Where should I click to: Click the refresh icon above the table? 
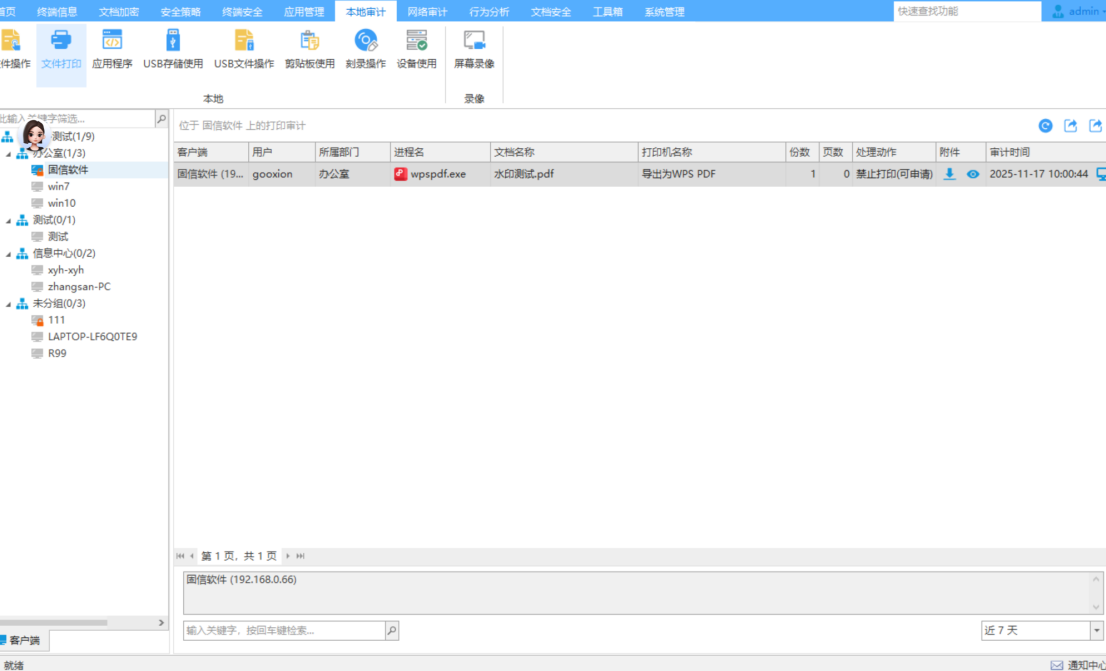pos(1045,126)
